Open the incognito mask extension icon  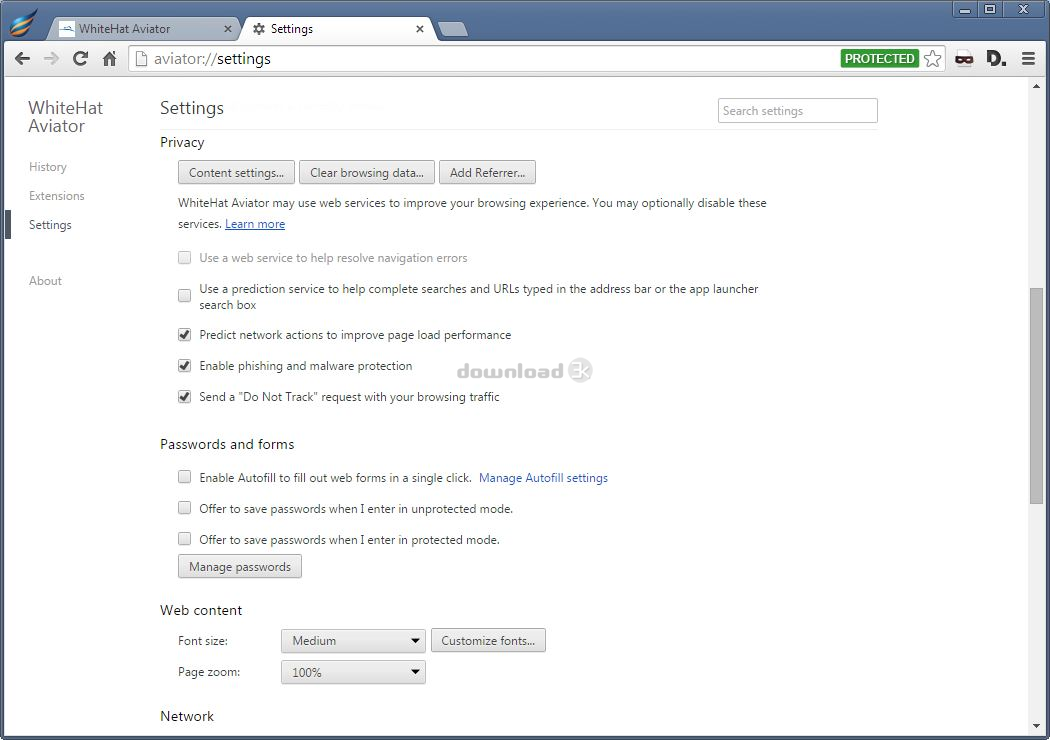pyautogui.click(x=964, y=59)
